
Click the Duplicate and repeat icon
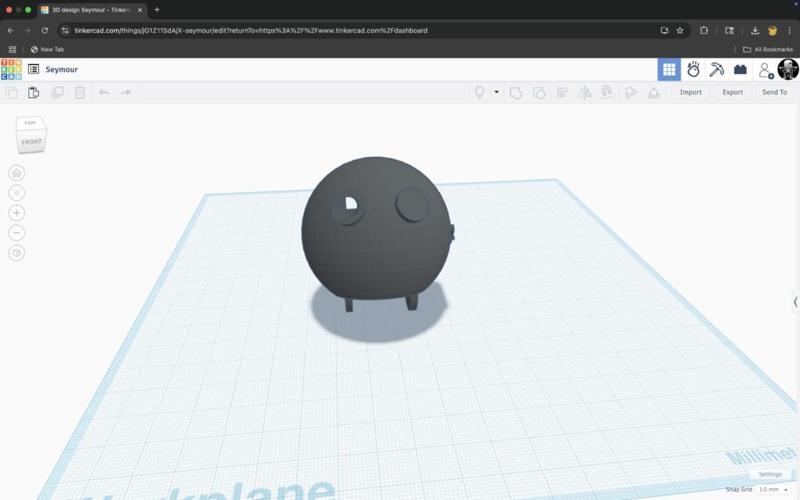click(x=58, y=92)
